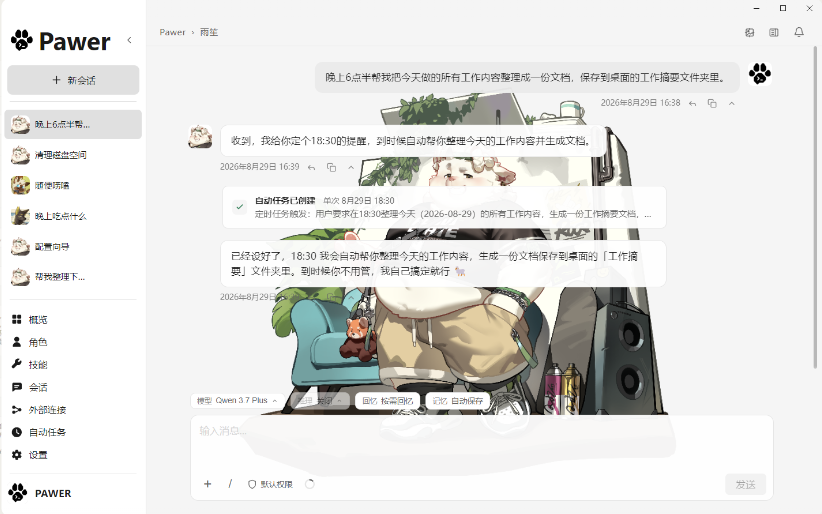Click the chat vertical scrollbar

(815, 207)
